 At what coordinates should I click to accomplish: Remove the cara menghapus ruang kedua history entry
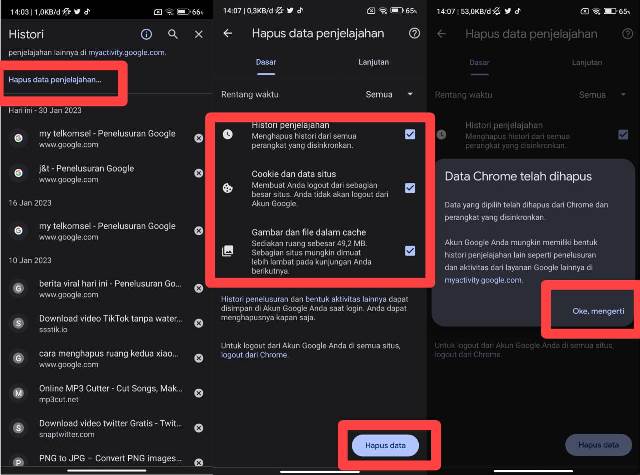tap(199, 358)
